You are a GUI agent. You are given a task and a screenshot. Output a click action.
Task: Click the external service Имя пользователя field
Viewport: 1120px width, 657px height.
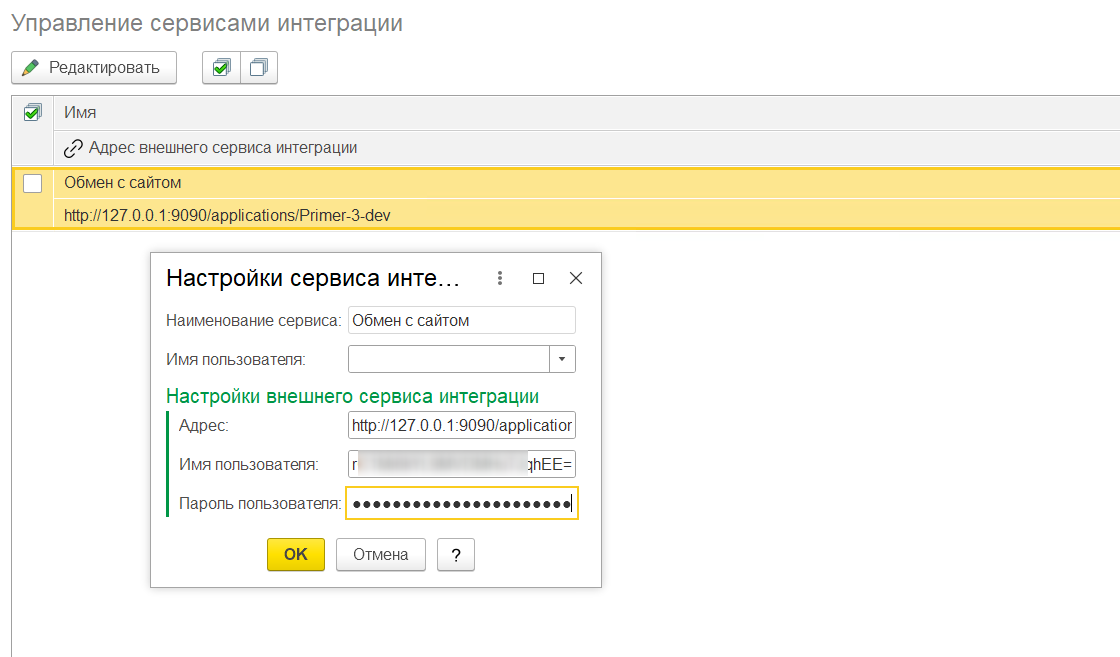(x=461, y=465)
